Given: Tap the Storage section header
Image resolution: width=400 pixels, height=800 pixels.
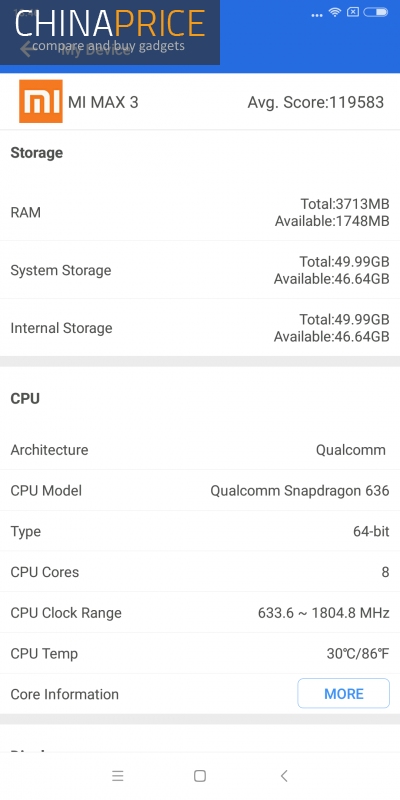Looking at the screenshot, I should pos(37,153).
